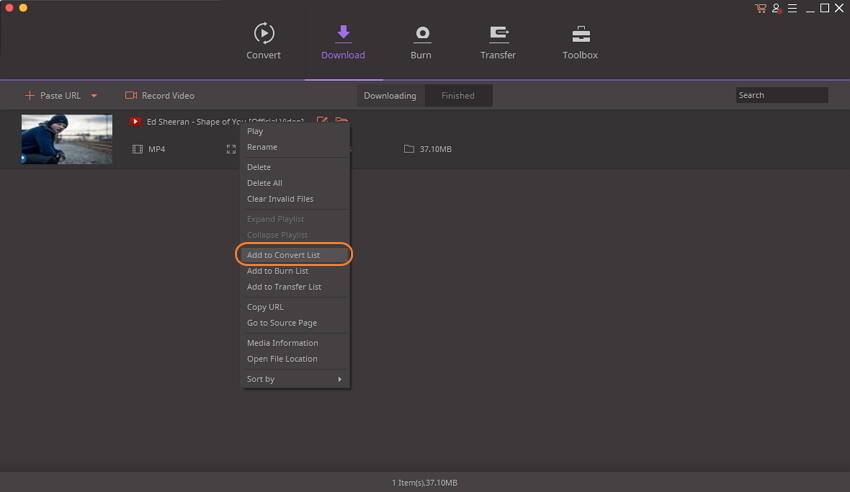Click the shopping cart icon
The width and height of the screenshot is (850, 492).
[761, 8]
